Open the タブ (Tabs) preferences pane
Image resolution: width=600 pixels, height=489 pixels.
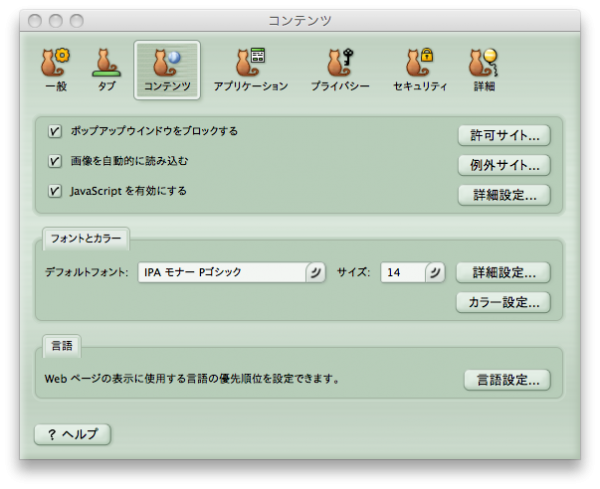click(106, 70)
